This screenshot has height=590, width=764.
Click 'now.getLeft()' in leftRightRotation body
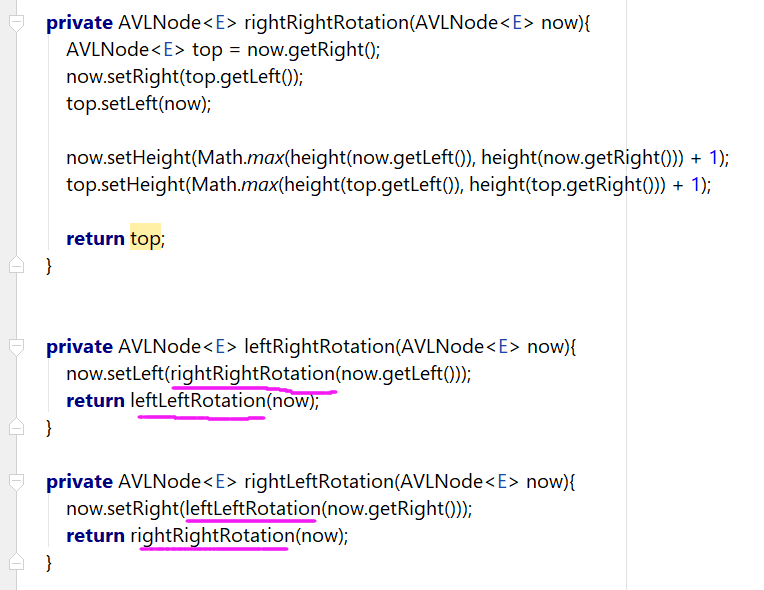tap(399, 374)
